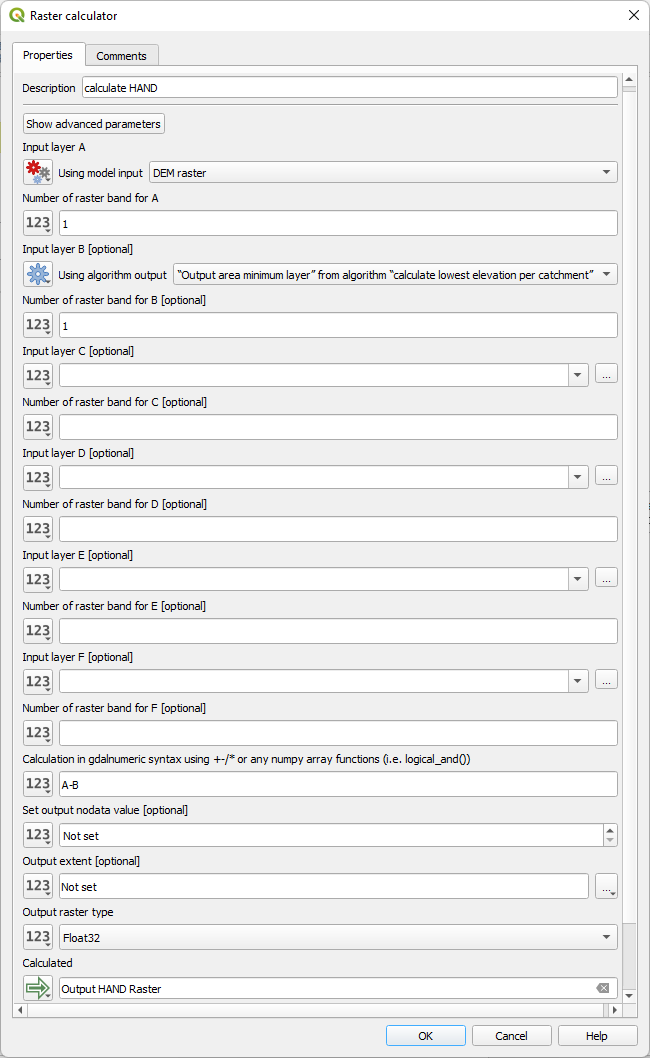This screenshot has width=650, height=1058.
Task: Click the calculation field containing A-B
Action: pyautogui.click(x=337, y=784)
